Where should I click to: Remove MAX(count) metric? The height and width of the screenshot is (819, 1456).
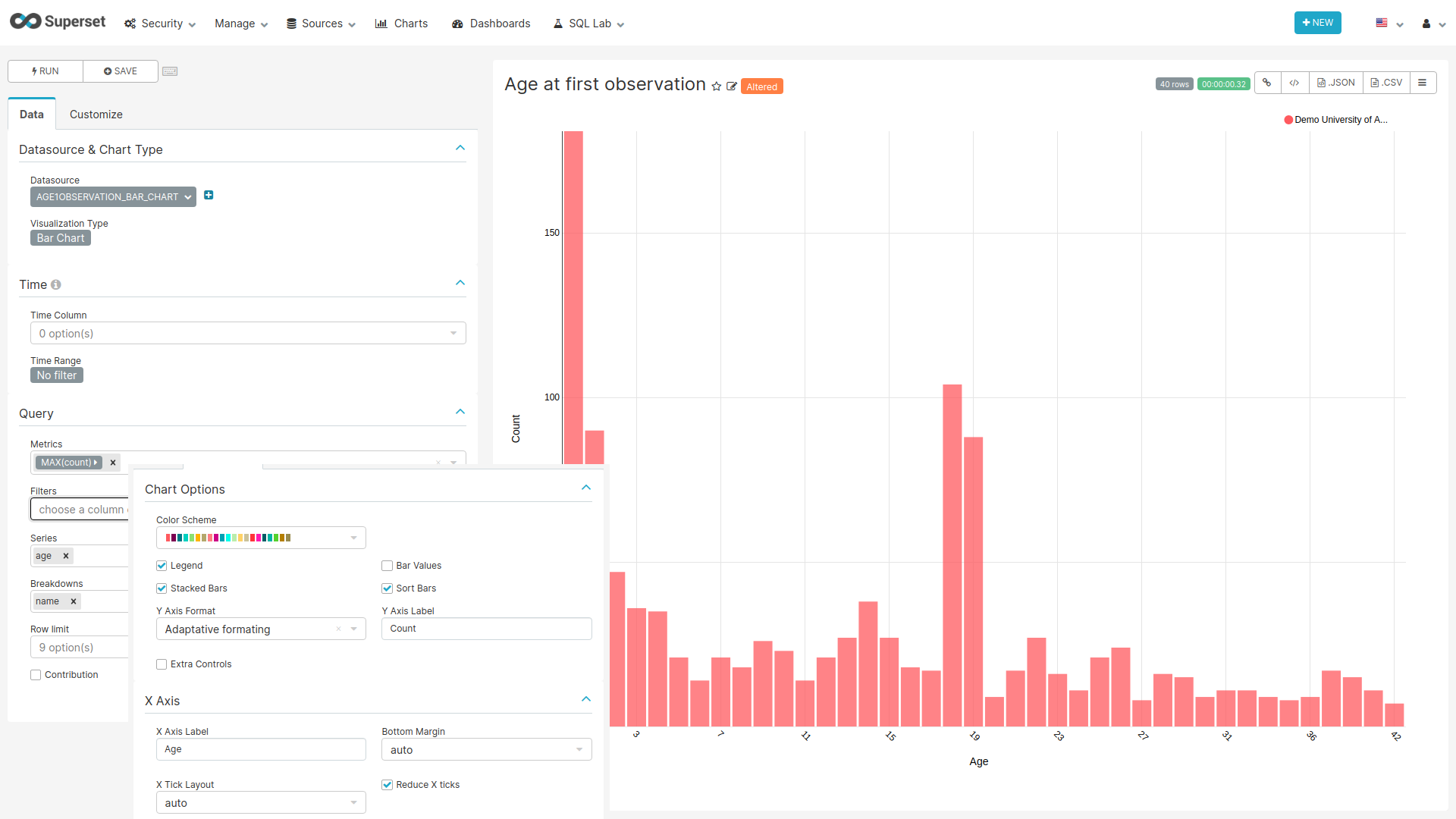click(113, 463)
